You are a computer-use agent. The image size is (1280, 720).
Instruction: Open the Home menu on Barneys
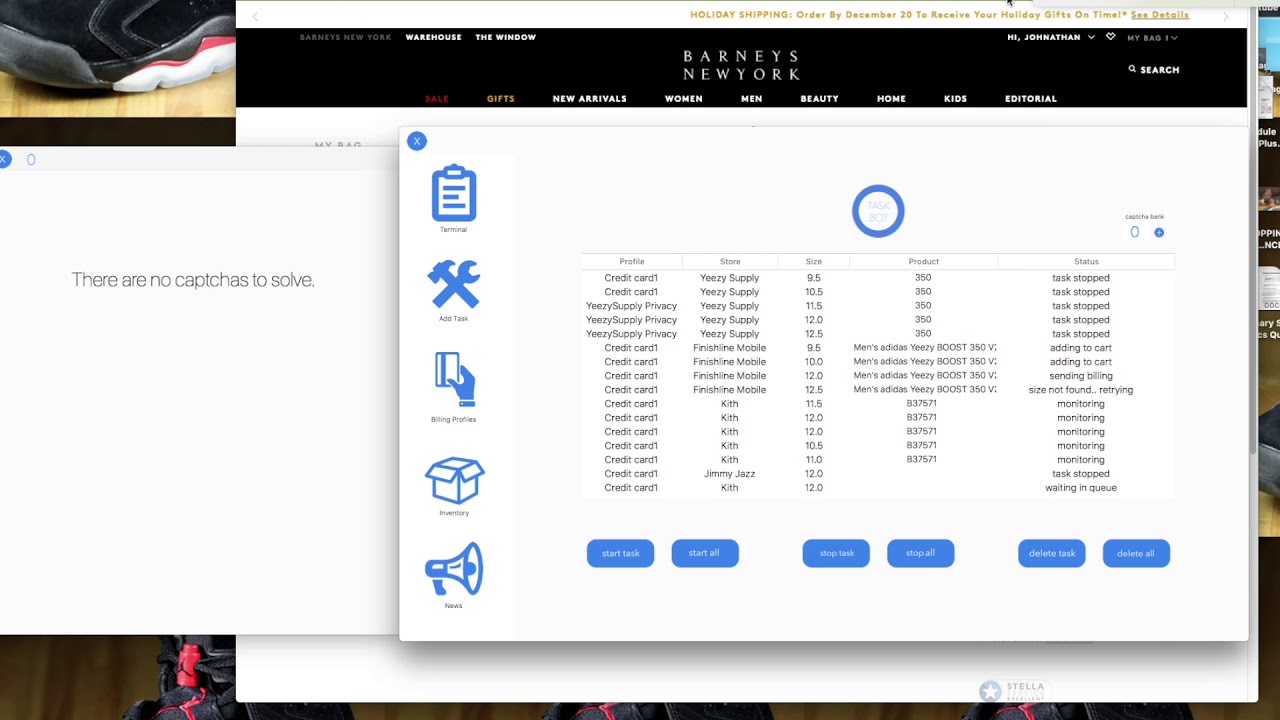(891, 99)
